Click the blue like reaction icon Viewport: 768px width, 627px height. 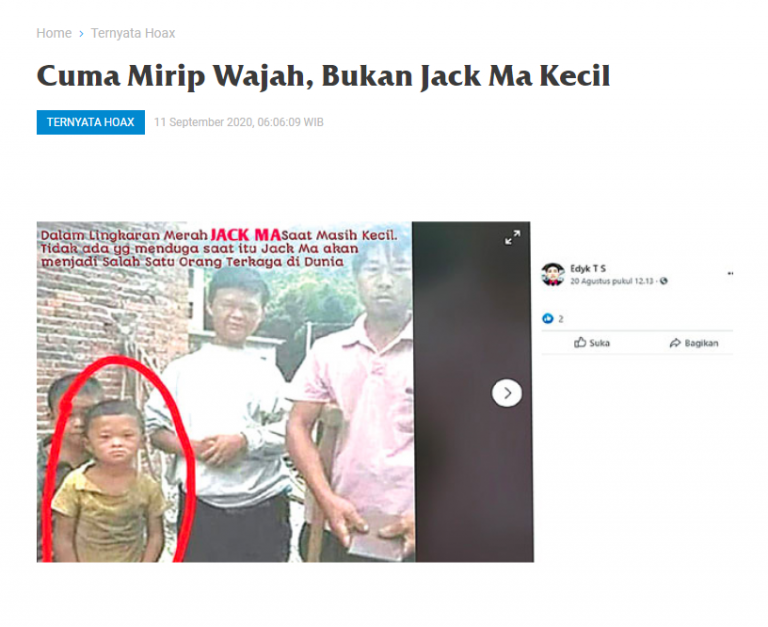[x=548, y=319]
